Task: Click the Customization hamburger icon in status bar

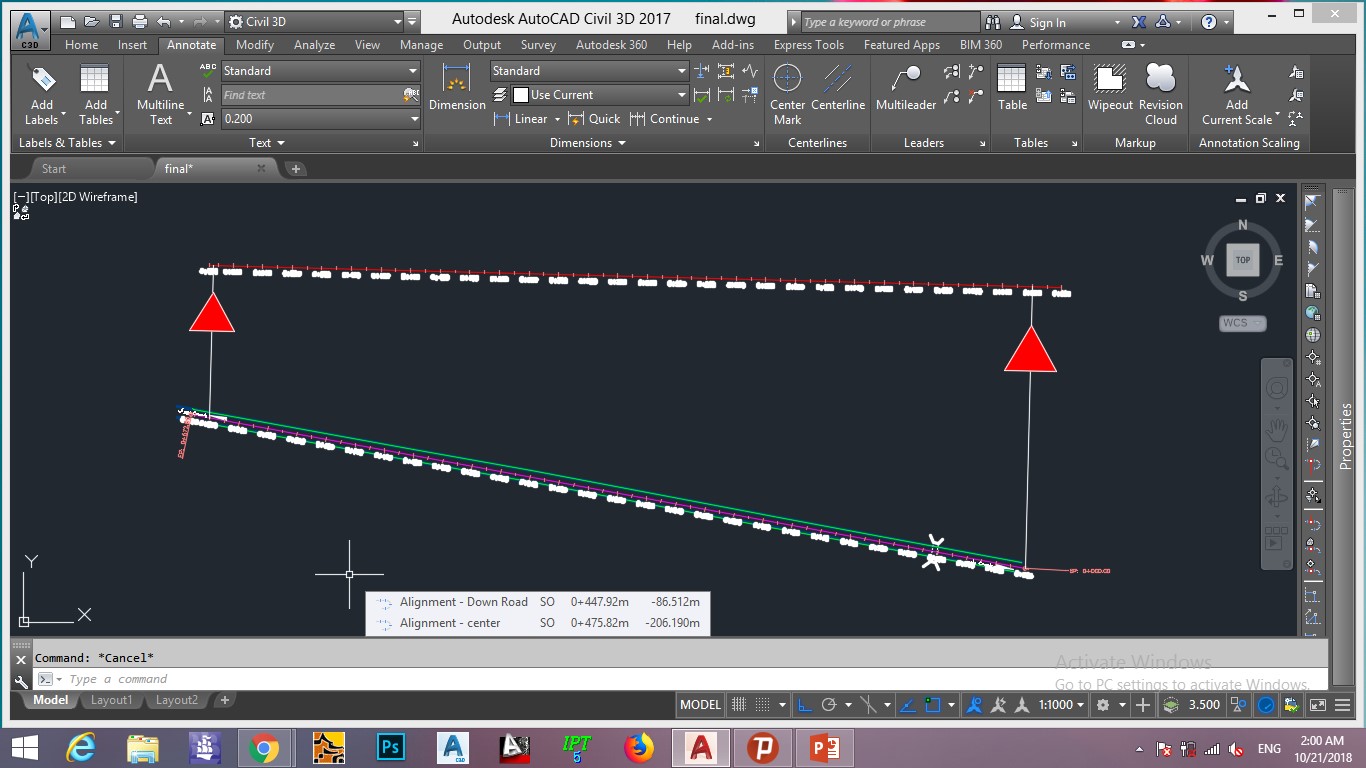Action: pyautogui.click(x=1343, y=705)
